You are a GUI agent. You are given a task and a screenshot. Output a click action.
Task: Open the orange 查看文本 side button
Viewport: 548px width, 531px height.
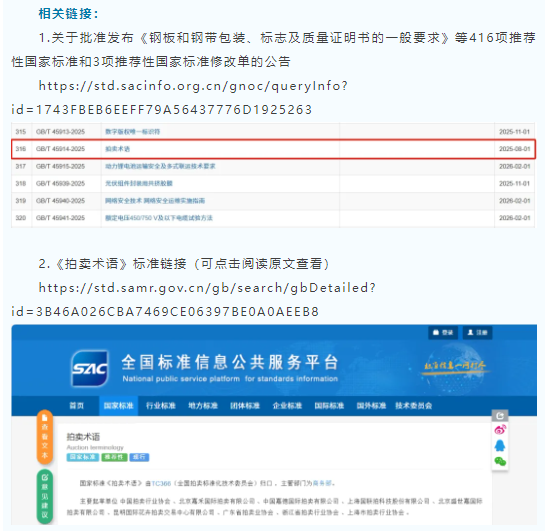click(45, 437)
